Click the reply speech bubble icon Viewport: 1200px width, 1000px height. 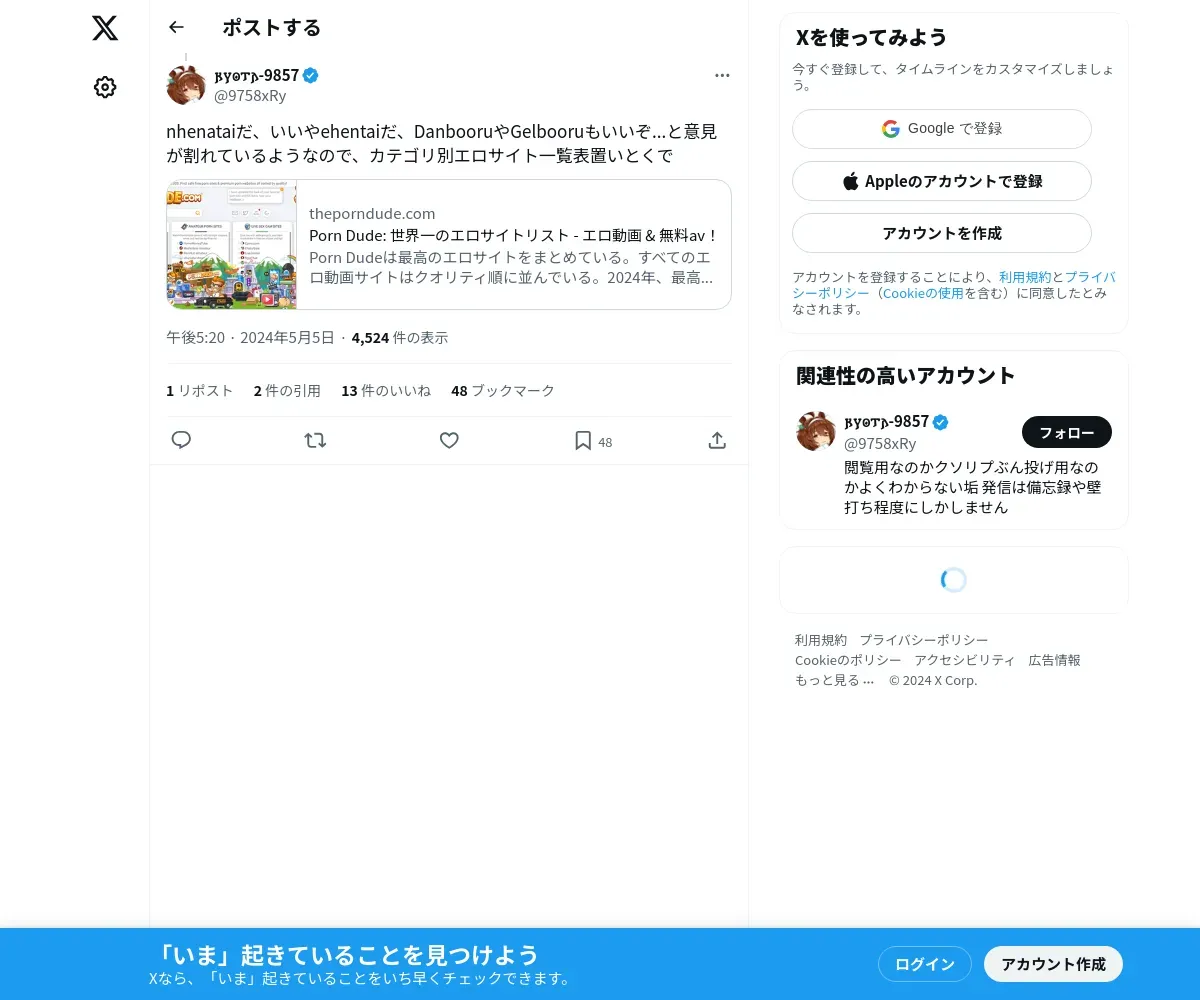click(181, 440)
